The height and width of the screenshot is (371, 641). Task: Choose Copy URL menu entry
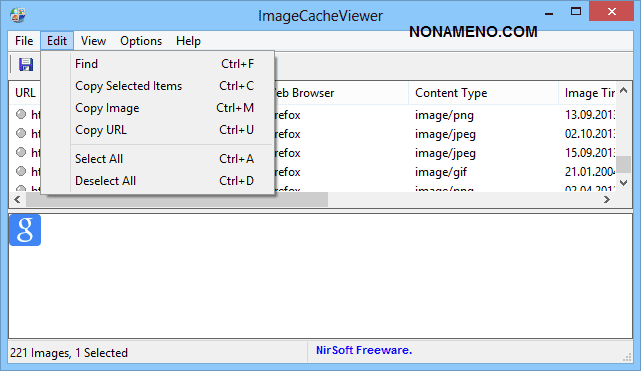click(x=158, y=130)
